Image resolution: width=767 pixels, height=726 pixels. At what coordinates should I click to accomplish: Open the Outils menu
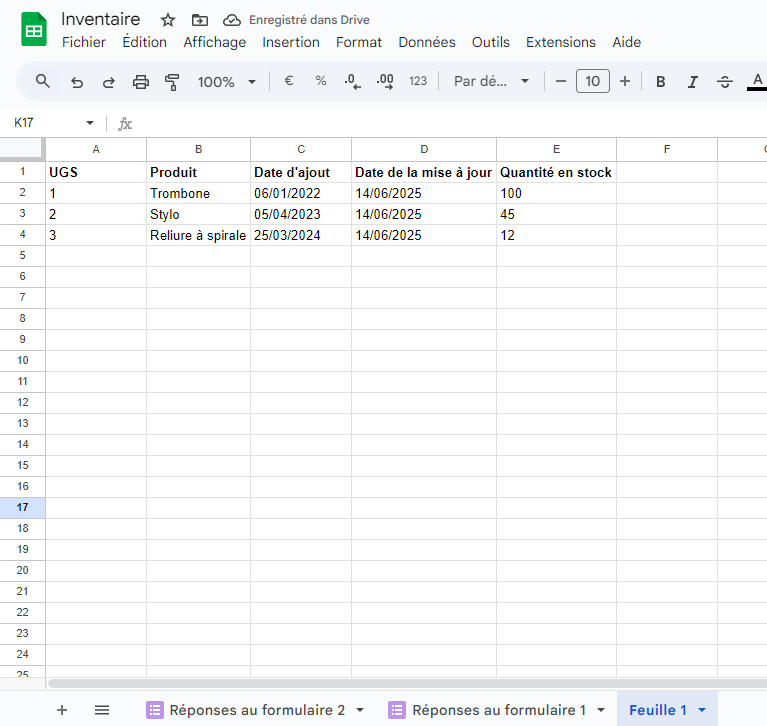[x=491, y=42]
